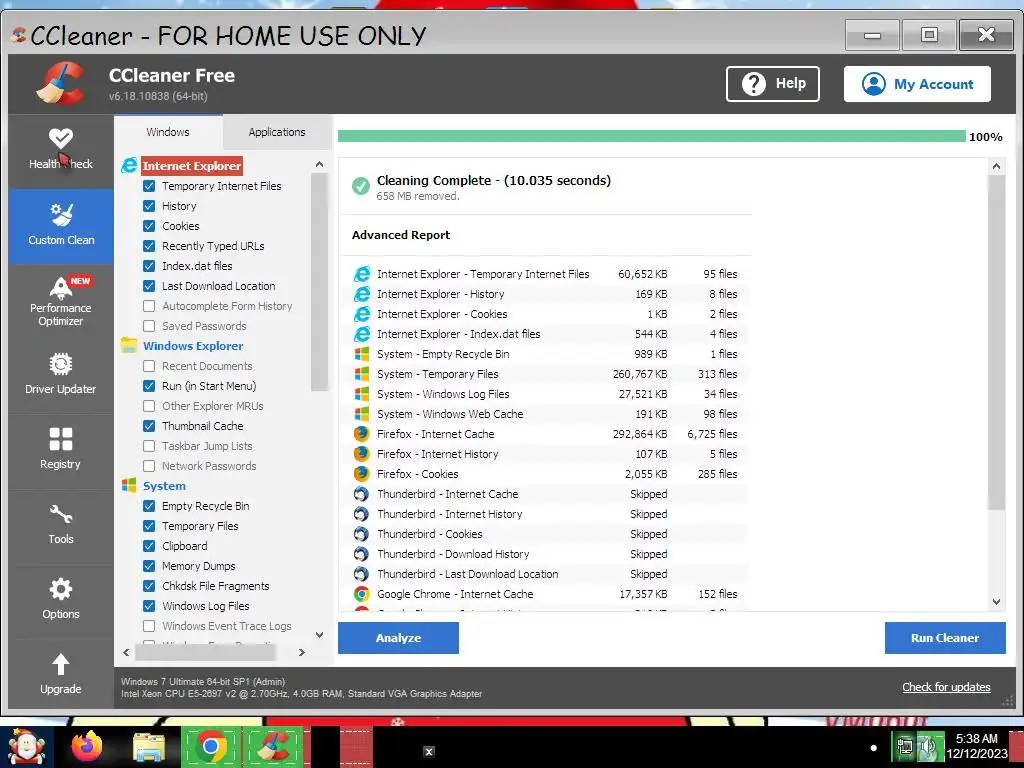The image size is (1024, 768).
Task: Open the Registry cleaner section
Action: point(61,449)
